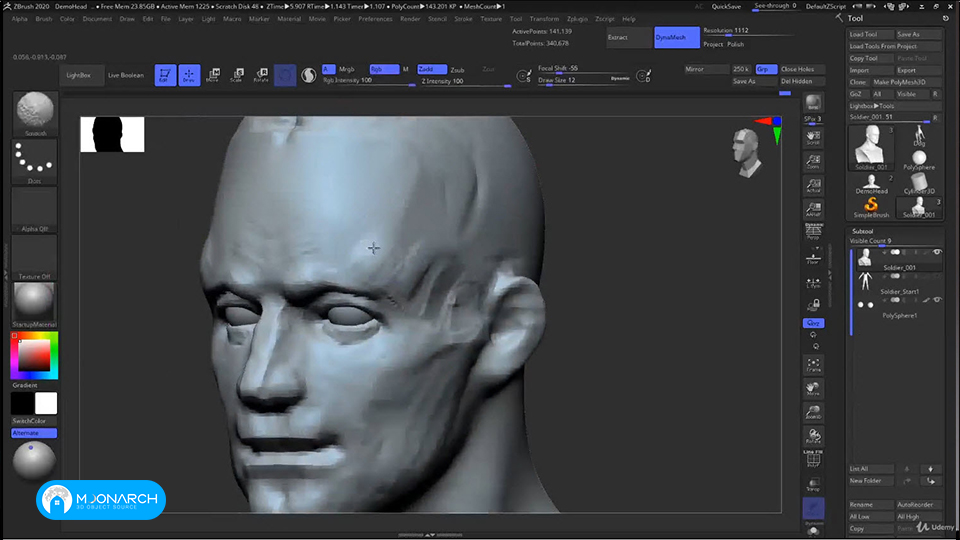
Task: Open the Dots stroke selector
Action: point(35,162)
